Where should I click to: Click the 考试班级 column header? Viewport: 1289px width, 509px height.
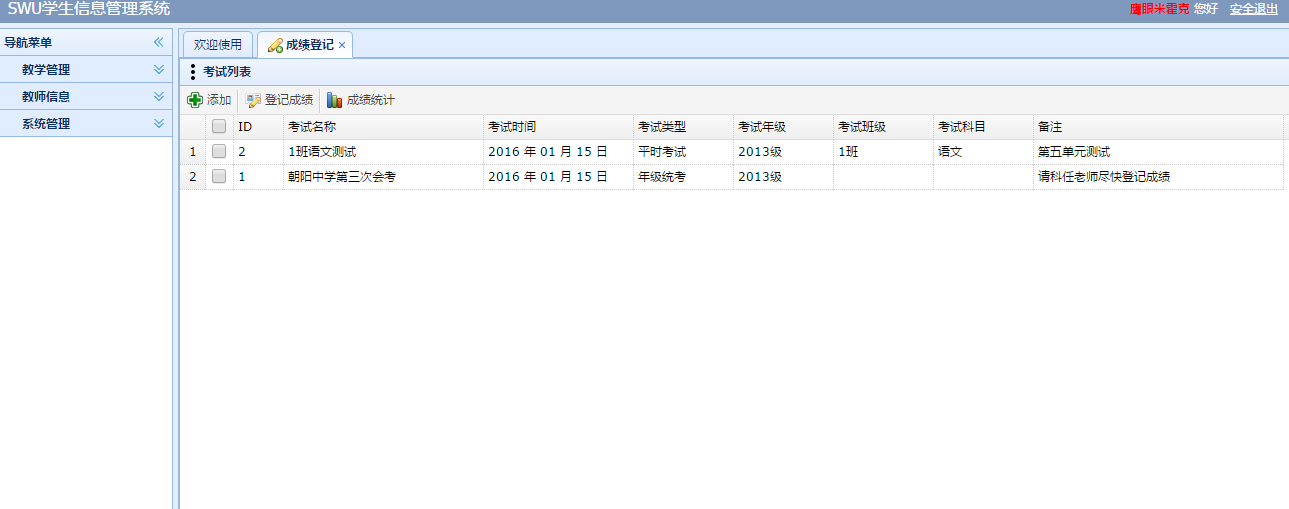[x=883, y=127]
